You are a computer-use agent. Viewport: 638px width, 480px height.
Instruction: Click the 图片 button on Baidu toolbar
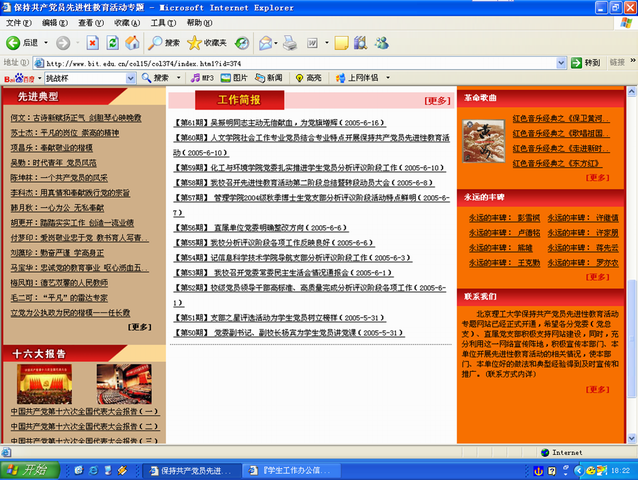[237, 78]
